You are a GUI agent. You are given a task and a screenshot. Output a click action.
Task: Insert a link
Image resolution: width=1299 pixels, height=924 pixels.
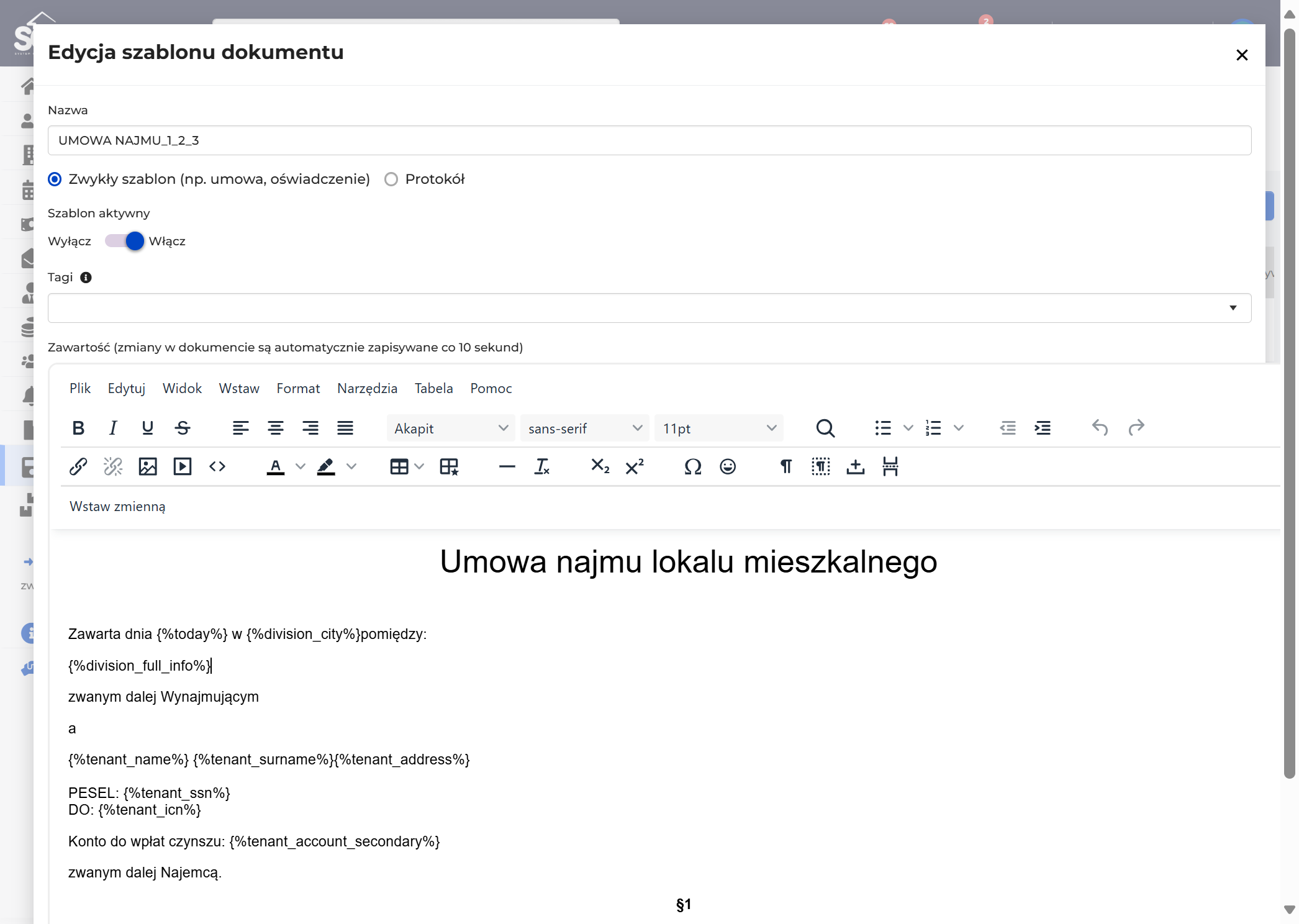click(x=78, y=466)
